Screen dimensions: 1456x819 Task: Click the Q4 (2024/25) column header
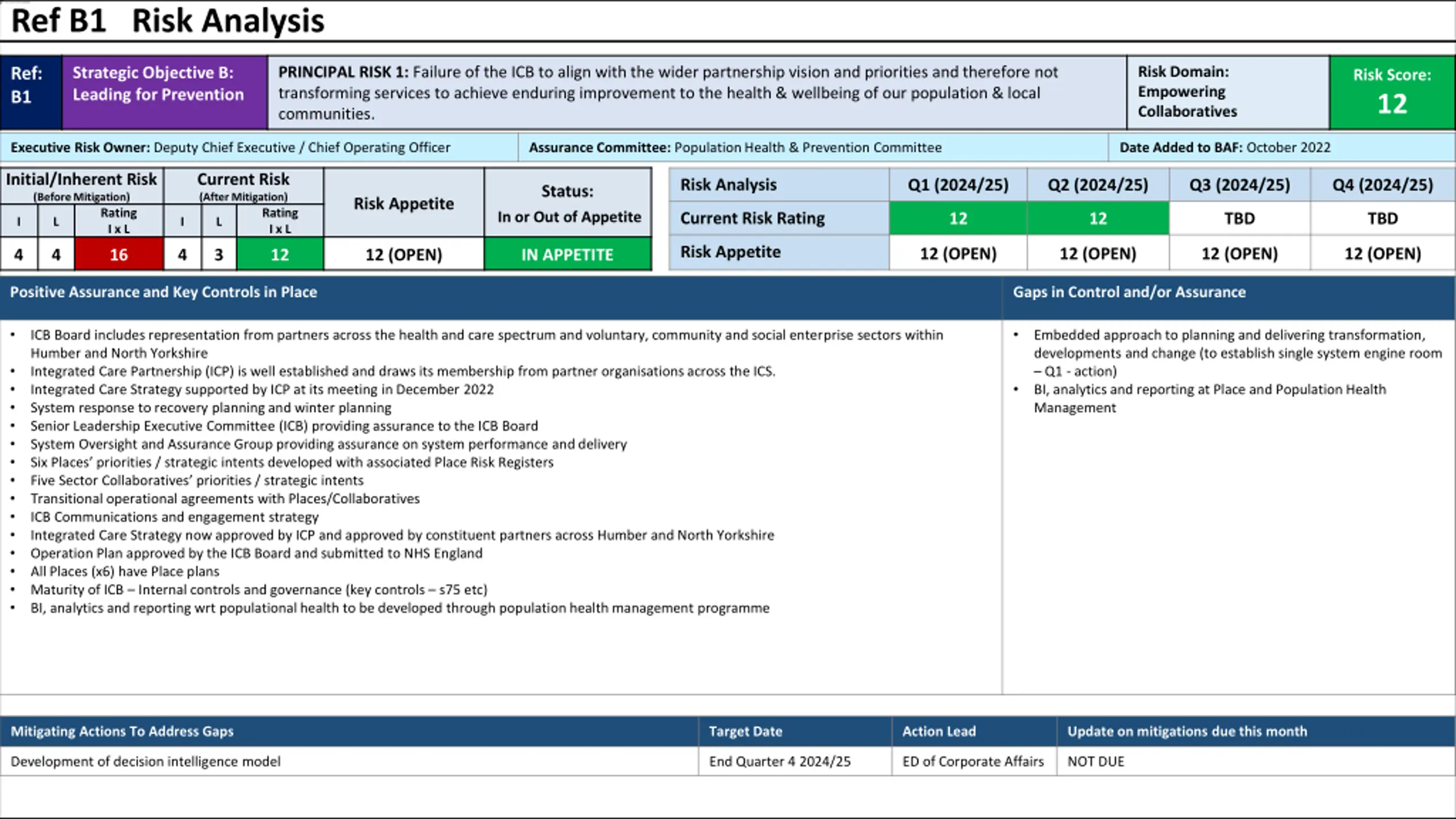[1382, 185]
